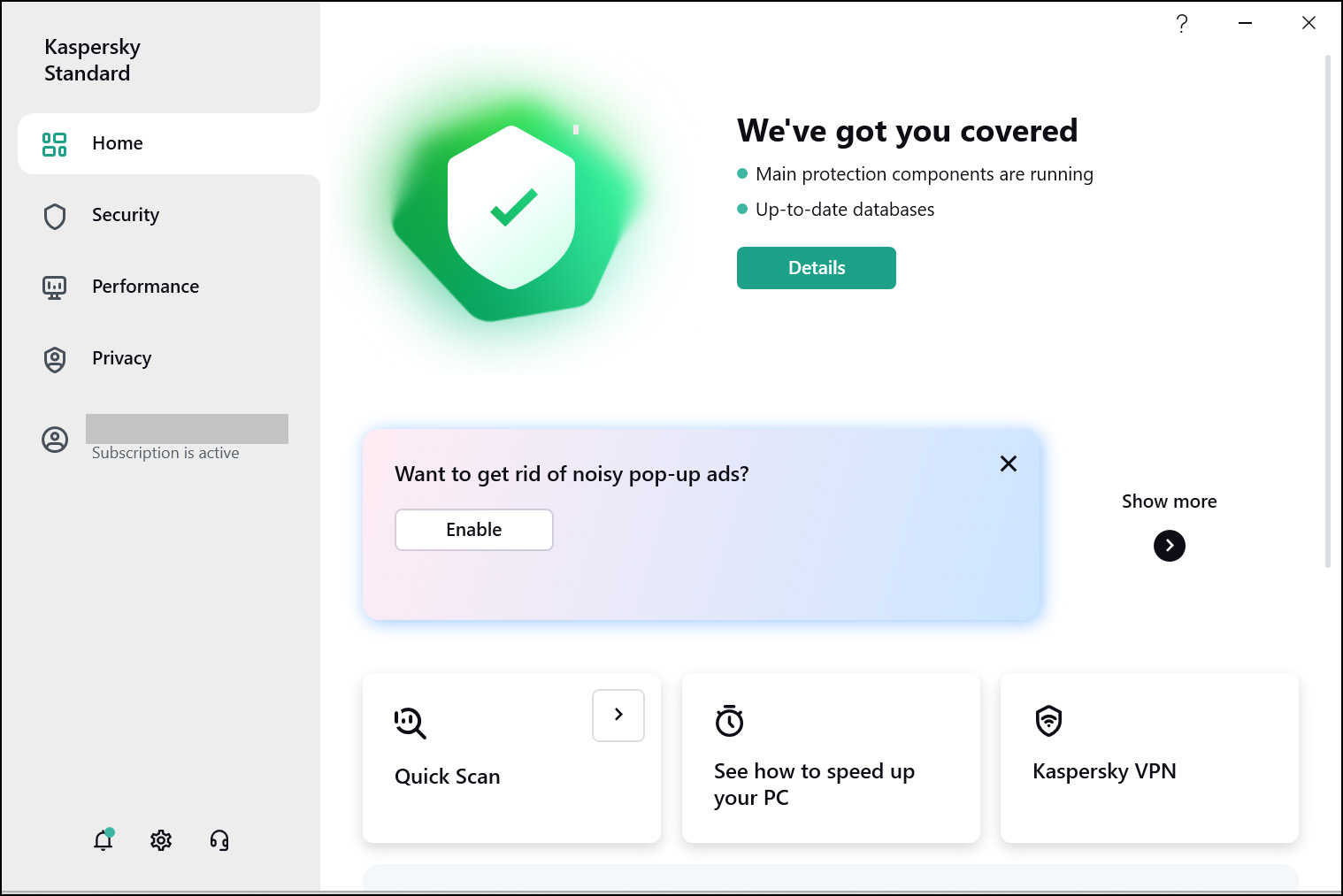Image resolution: width=1343 pixels, height=896 pixels.
Task: Click the help question mark icon
Action: 1182,24
